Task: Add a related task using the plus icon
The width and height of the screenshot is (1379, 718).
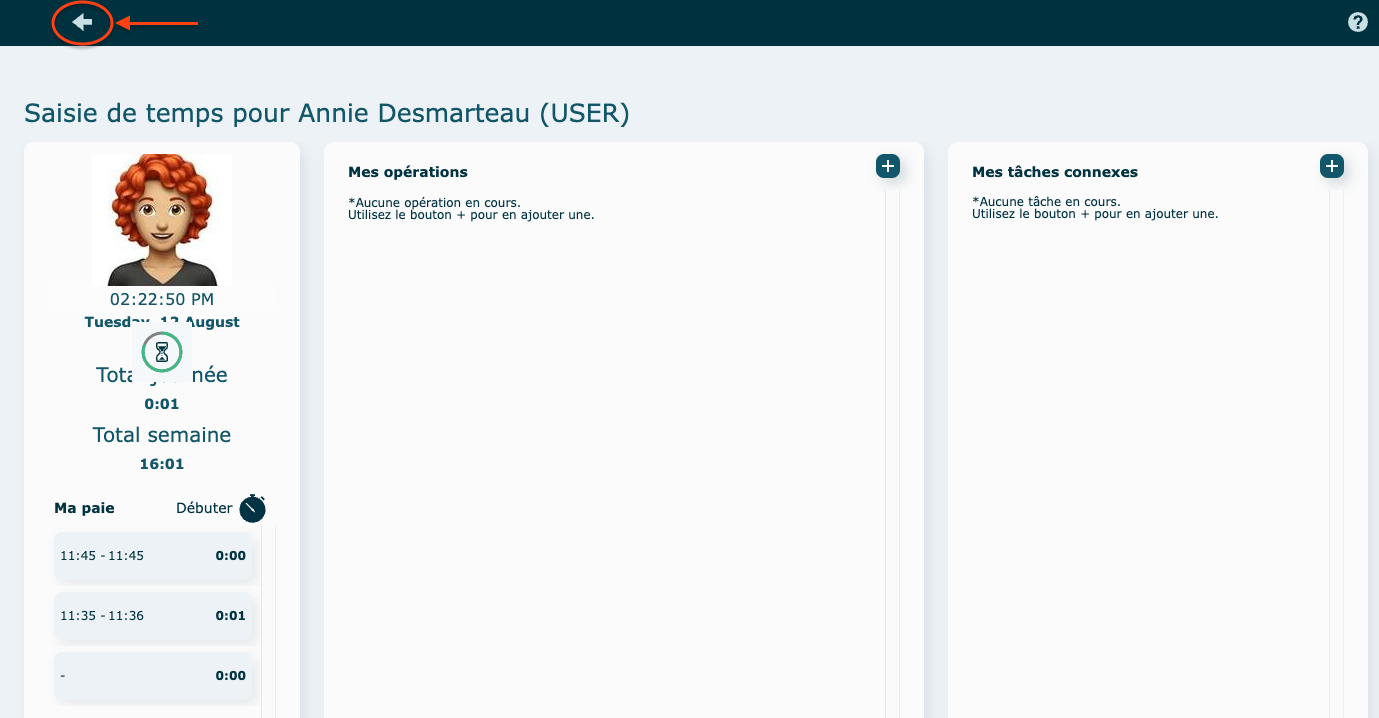Action: (x=1331, y=166)
